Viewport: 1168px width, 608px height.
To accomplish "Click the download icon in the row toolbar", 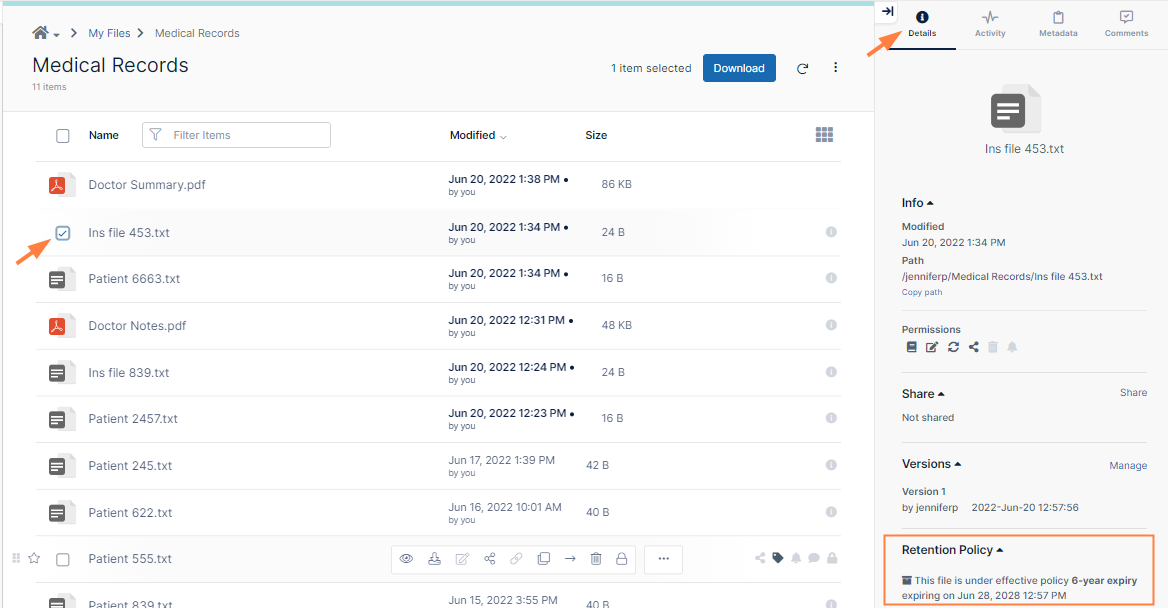I will coord(434,559).
